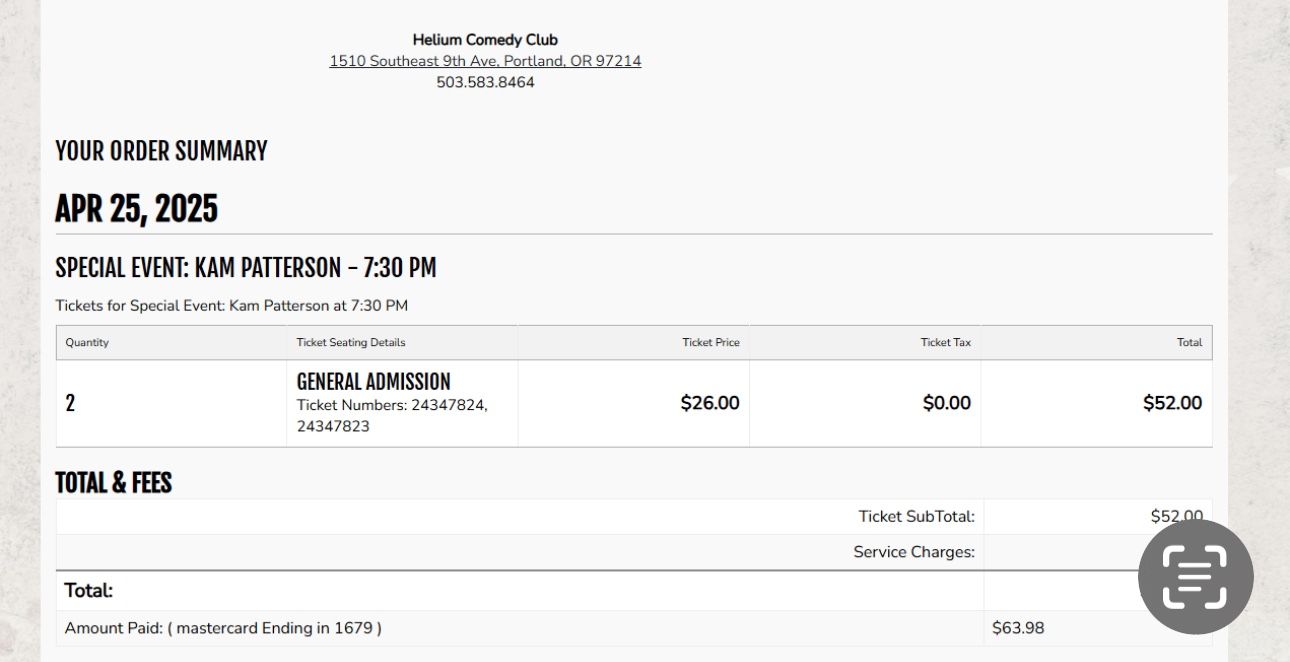1290x662 pixels.
Task: Click the Ticket SubTotal label
Action: 916,517
